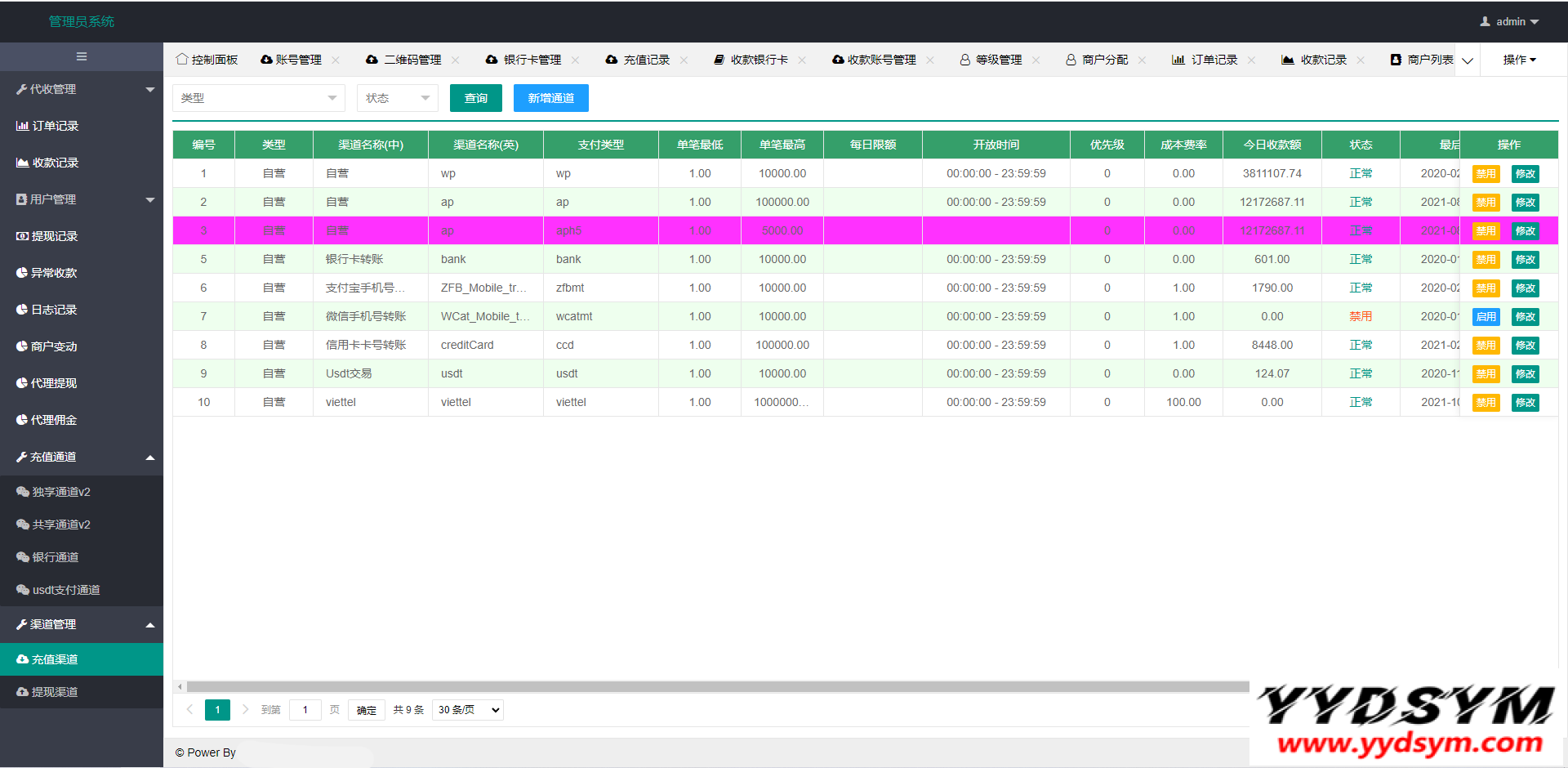Screen dimensions: 1568x768
Task: Close the 账号管理 tab via its X icon
Action: coord(336,60)
